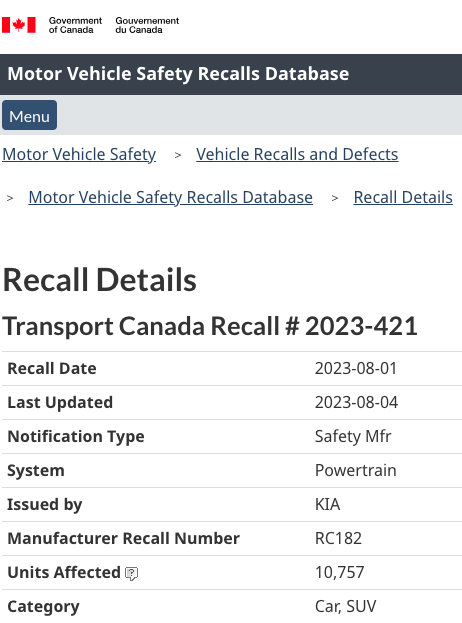Click the Government of Canada wordmark
This screenshot has height=623, width=462.
click(x=75, y=25)
